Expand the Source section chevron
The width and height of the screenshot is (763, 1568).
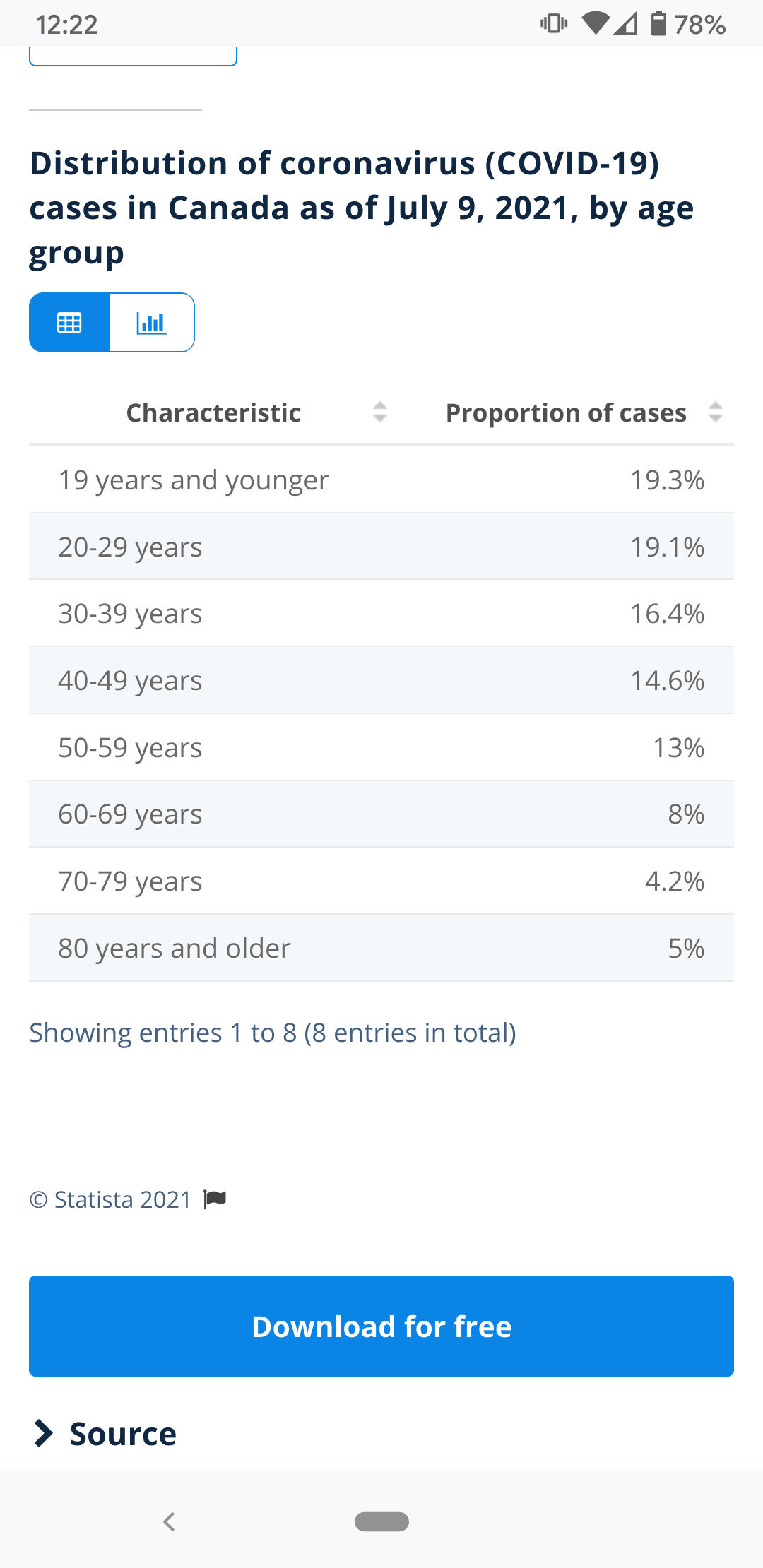[x=44, y=1433]
